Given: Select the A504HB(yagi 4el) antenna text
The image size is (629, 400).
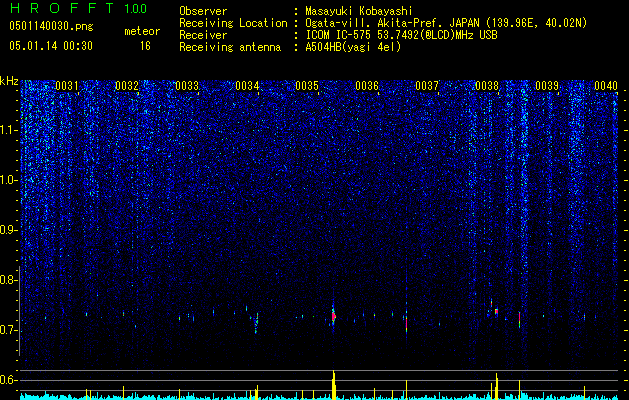Looking at the screenshot, I should point(353,47).
